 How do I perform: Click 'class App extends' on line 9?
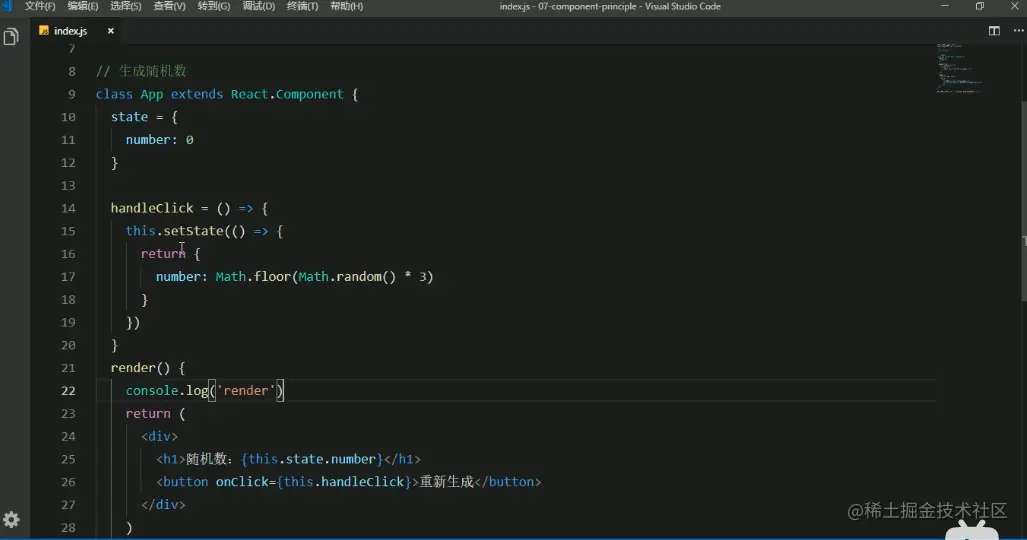159,94
